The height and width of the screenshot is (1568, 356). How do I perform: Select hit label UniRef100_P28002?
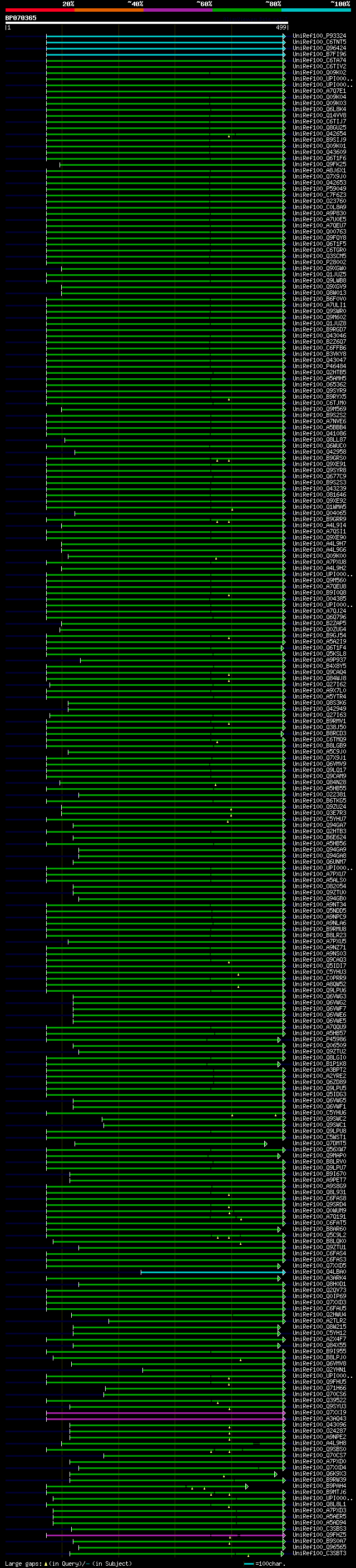pos(319,263)
